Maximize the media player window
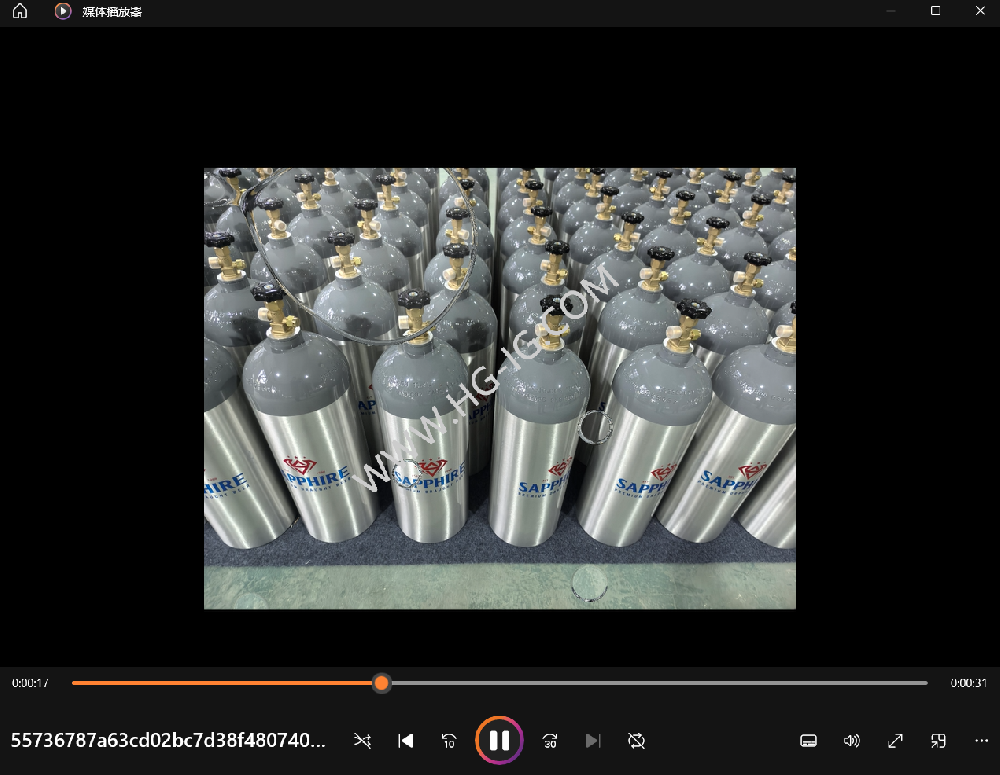The width and height of the screenshot is (1000, 775). click(x=936, y=11)
